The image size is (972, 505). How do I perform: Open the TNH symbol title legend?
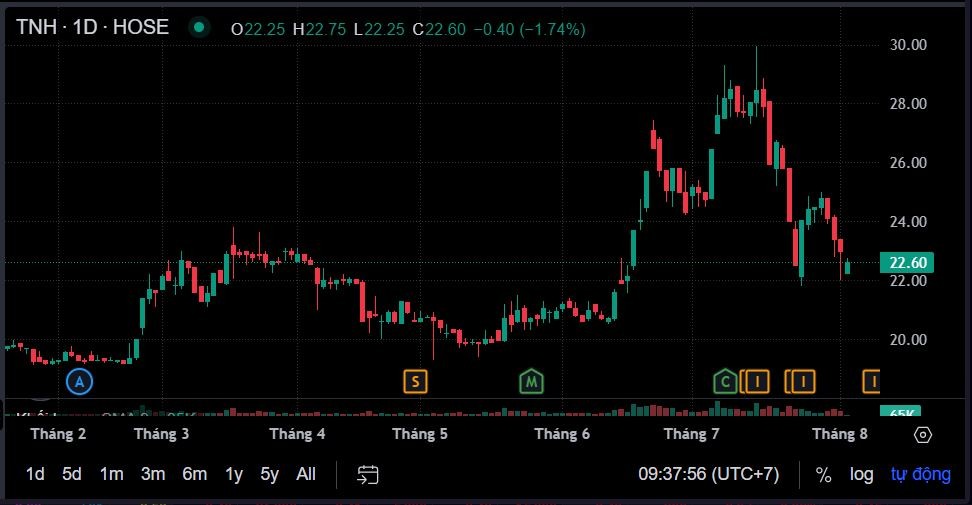(x=92, y=28)
